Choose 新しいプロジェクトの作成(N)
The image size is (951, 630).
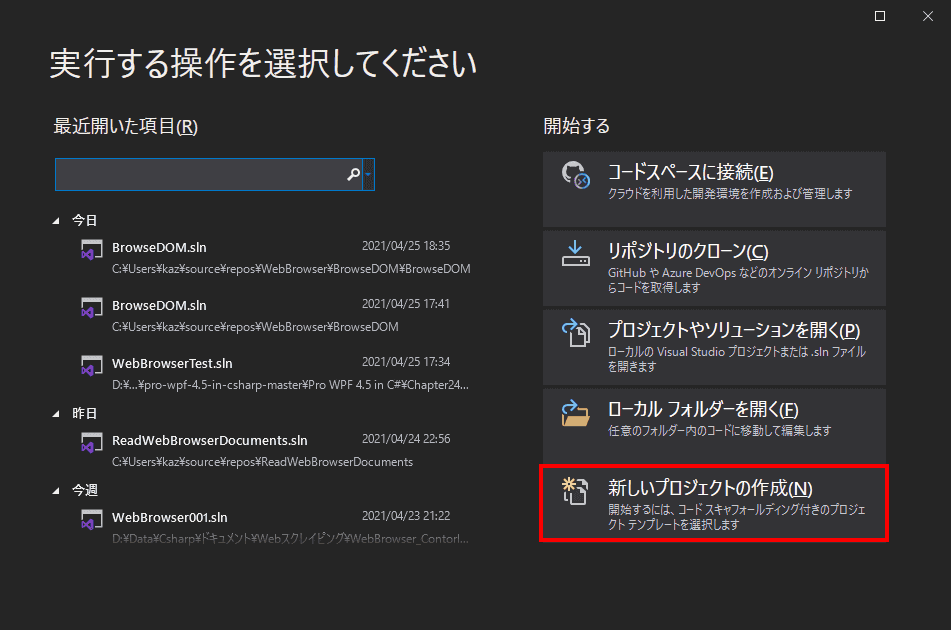(714, 503)
